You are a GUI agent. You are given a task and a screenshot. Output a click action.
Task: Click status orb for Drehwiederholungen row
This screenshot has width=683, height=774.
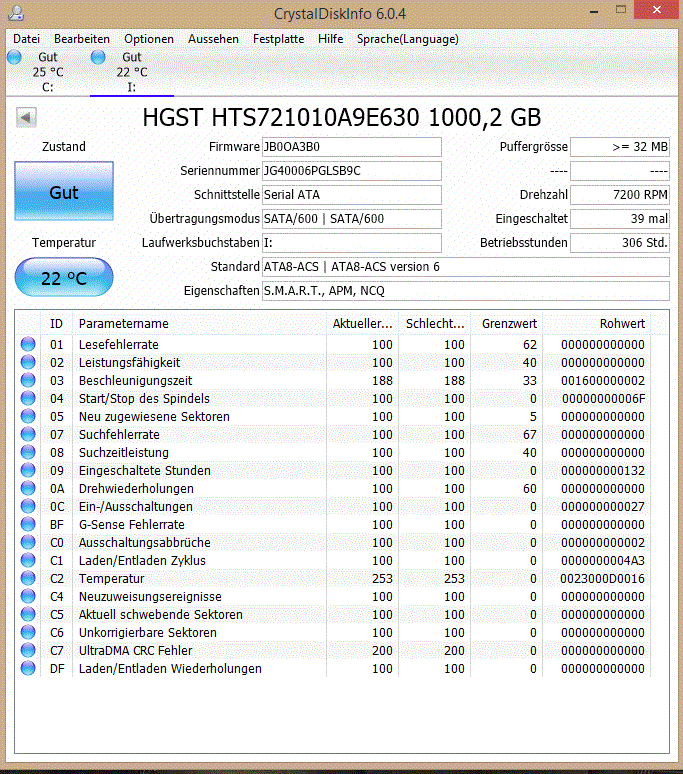(28, 488)
